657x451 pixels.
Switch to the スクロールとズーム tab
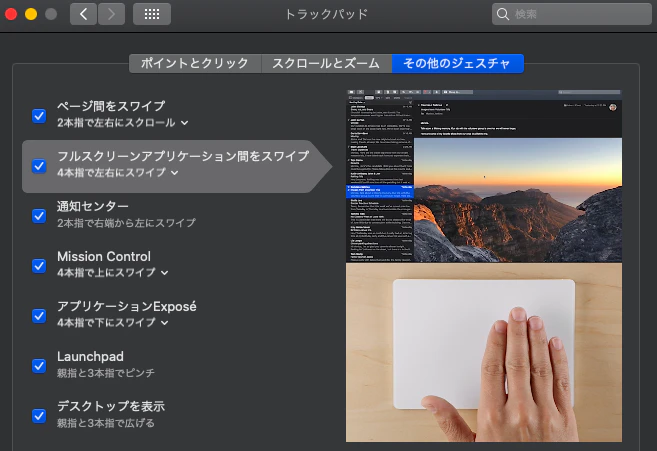pos(326,63)
